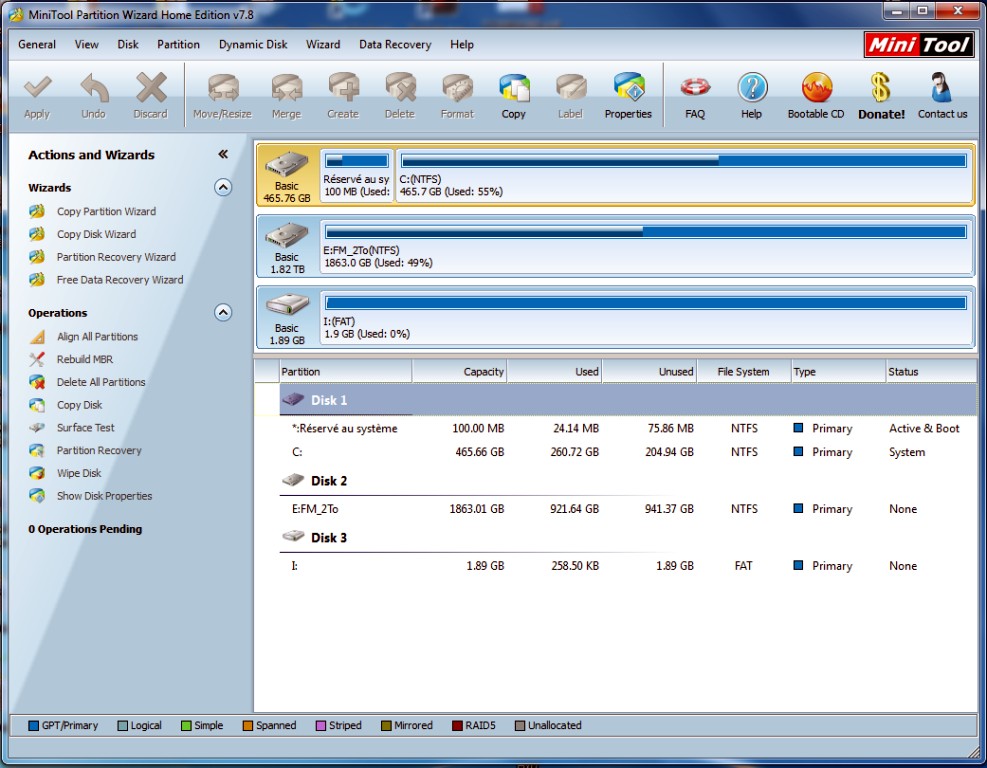Click the Discard X toolbar icon
987x768 pixels.
(x=151, y=88)
